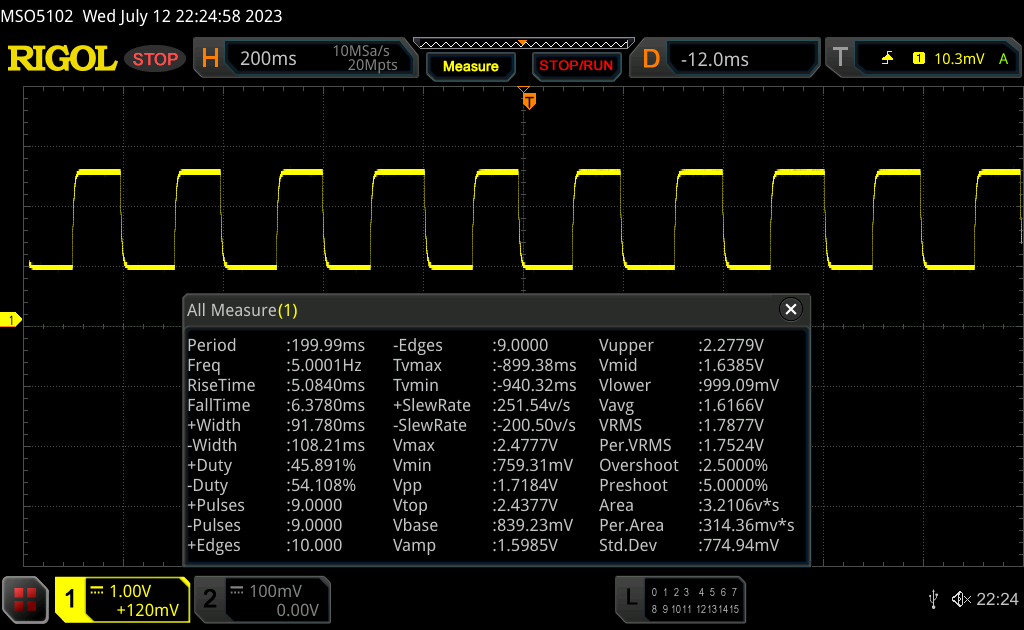The height and width of the screenshot is (630, 1024).
Task: Select the Overshoot 2.5000% value
Action: coord(733,465)
